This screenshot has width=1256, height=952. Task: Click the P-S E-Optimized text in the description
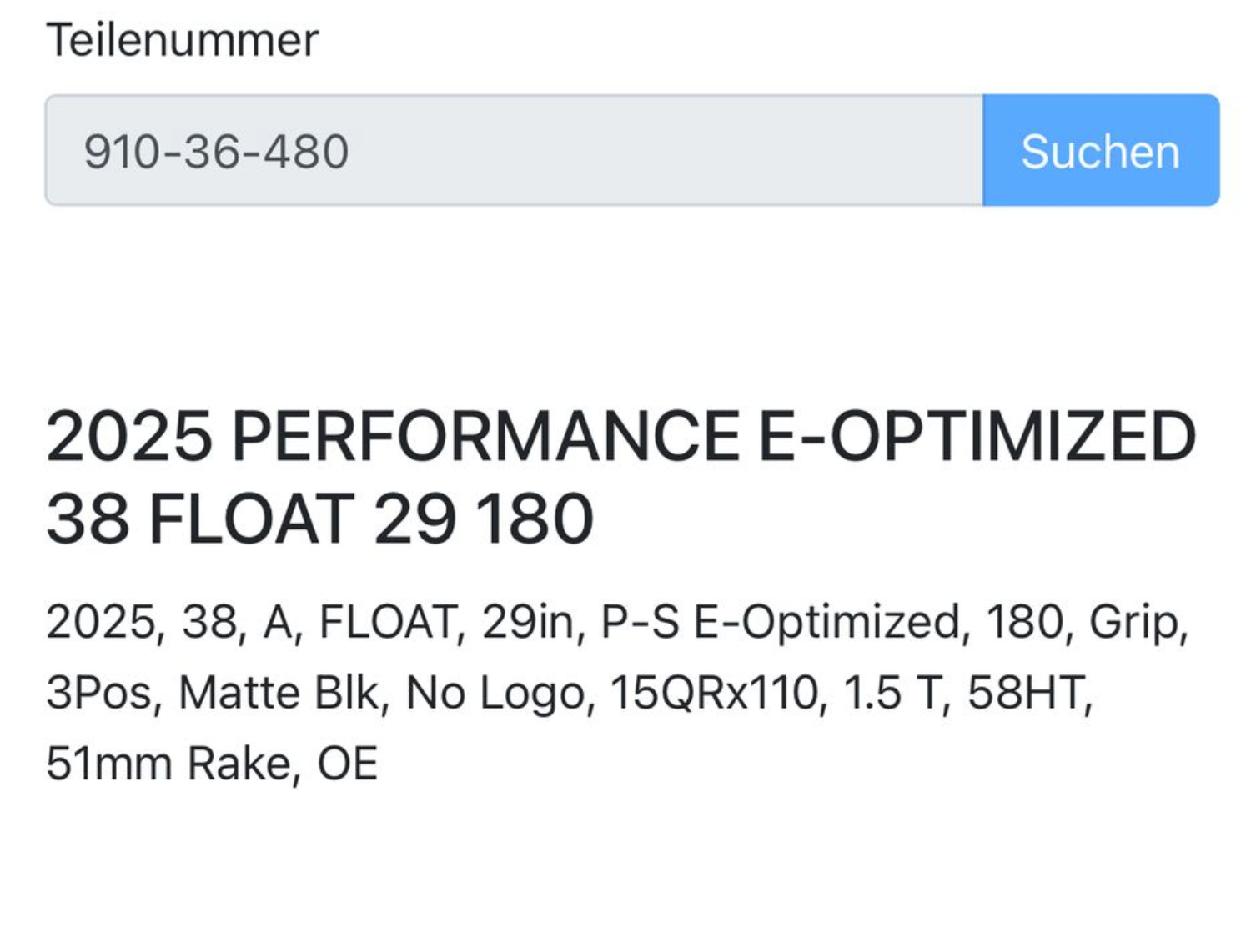pyautogui.click(x=780, y=622)
